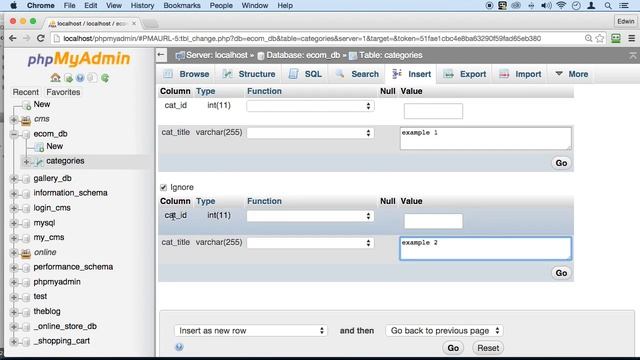This screenshot has width=640, height=360.
Task: Click the phpMyAdmin logo
Action: tap(79, 59)
